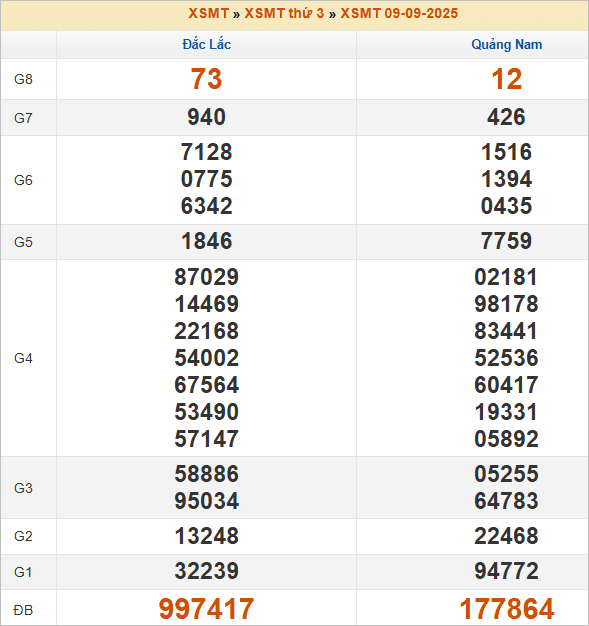
Task: Click G1 number 32239
Action: point(206,571)
